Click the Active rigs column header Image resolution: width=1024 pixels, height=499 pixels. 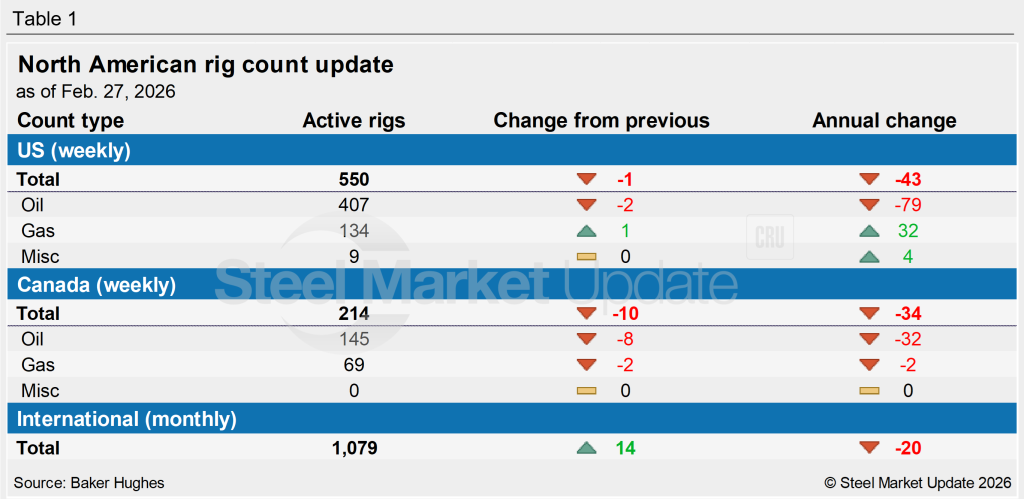(x=354, y=121)
